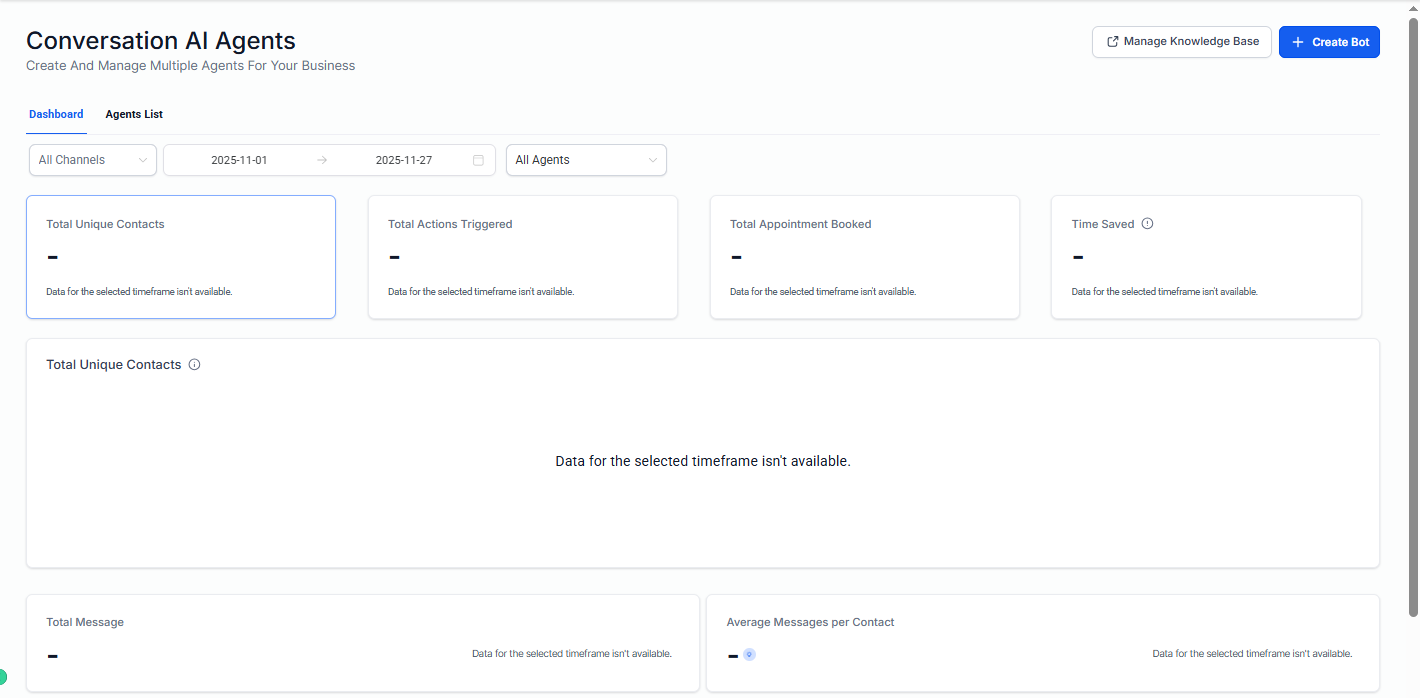Click the All Agents dropdown chevron
This screenshot has height=698, width=1420.
point(653,160)
